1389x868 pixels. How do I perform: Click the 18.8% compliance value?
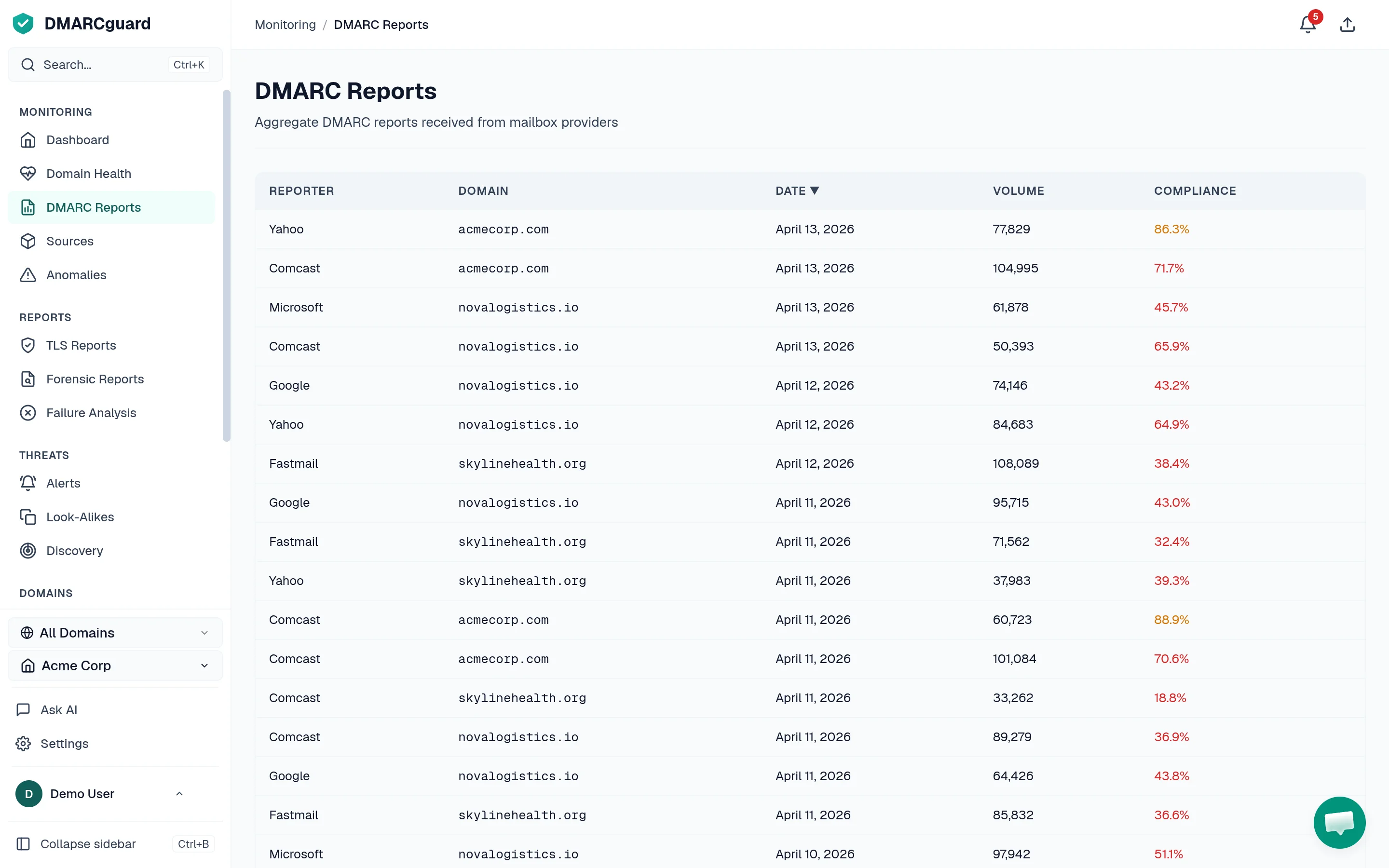tap(1170, 697)
